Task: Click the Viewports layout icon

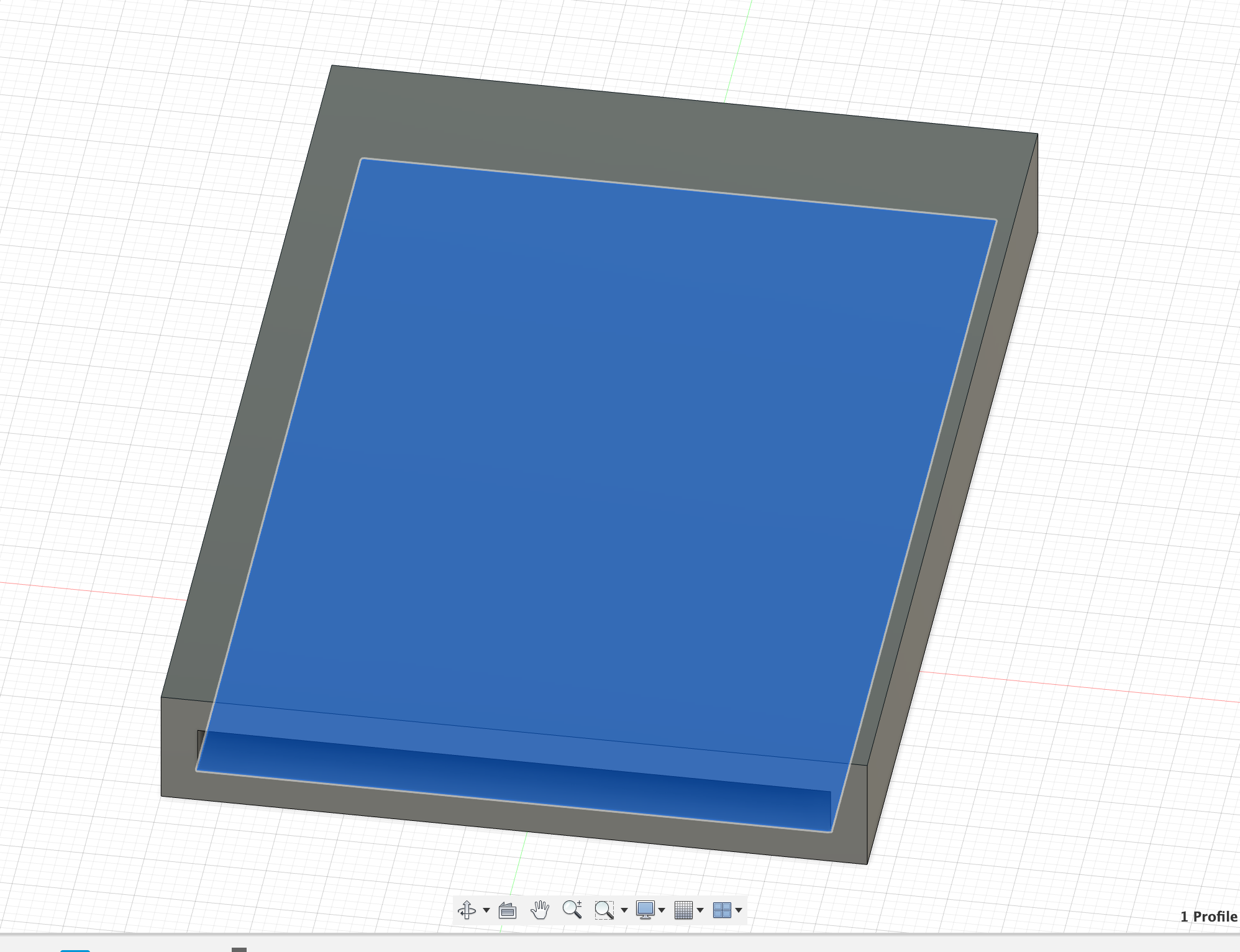Action: point(722,910)
